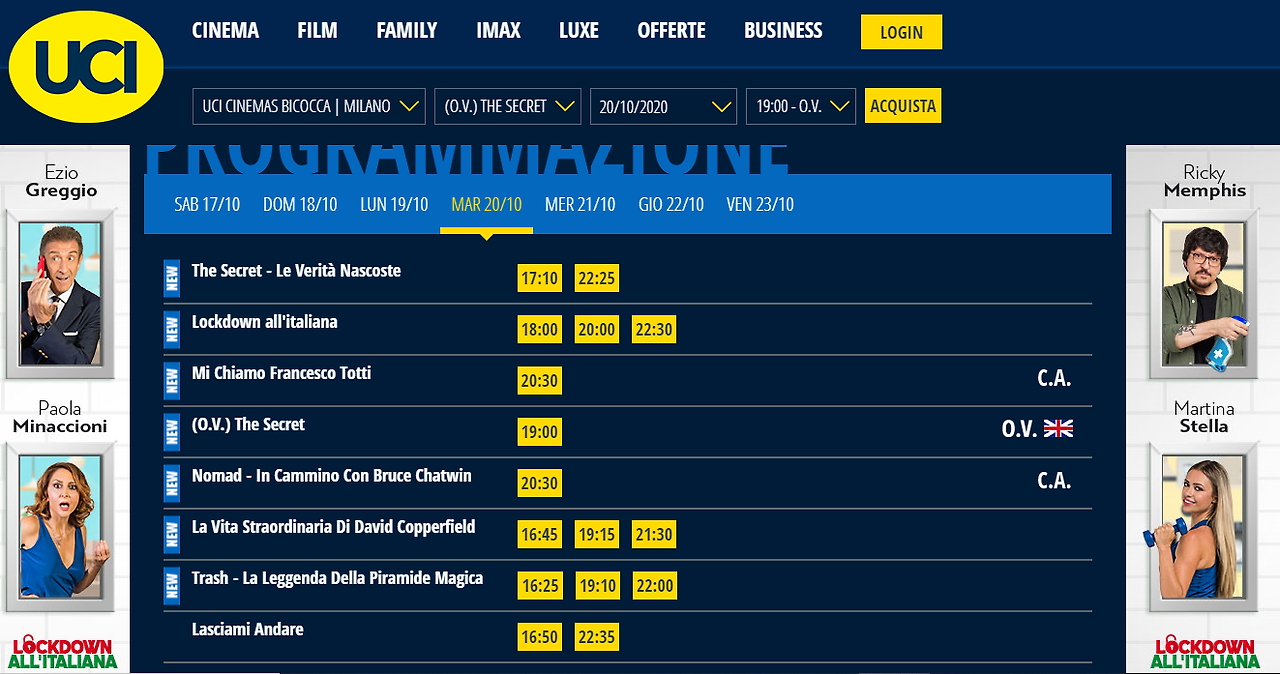1280x674 pixels.
Task: Click the NEW badge on Nomad
Action: click(171, 482)
